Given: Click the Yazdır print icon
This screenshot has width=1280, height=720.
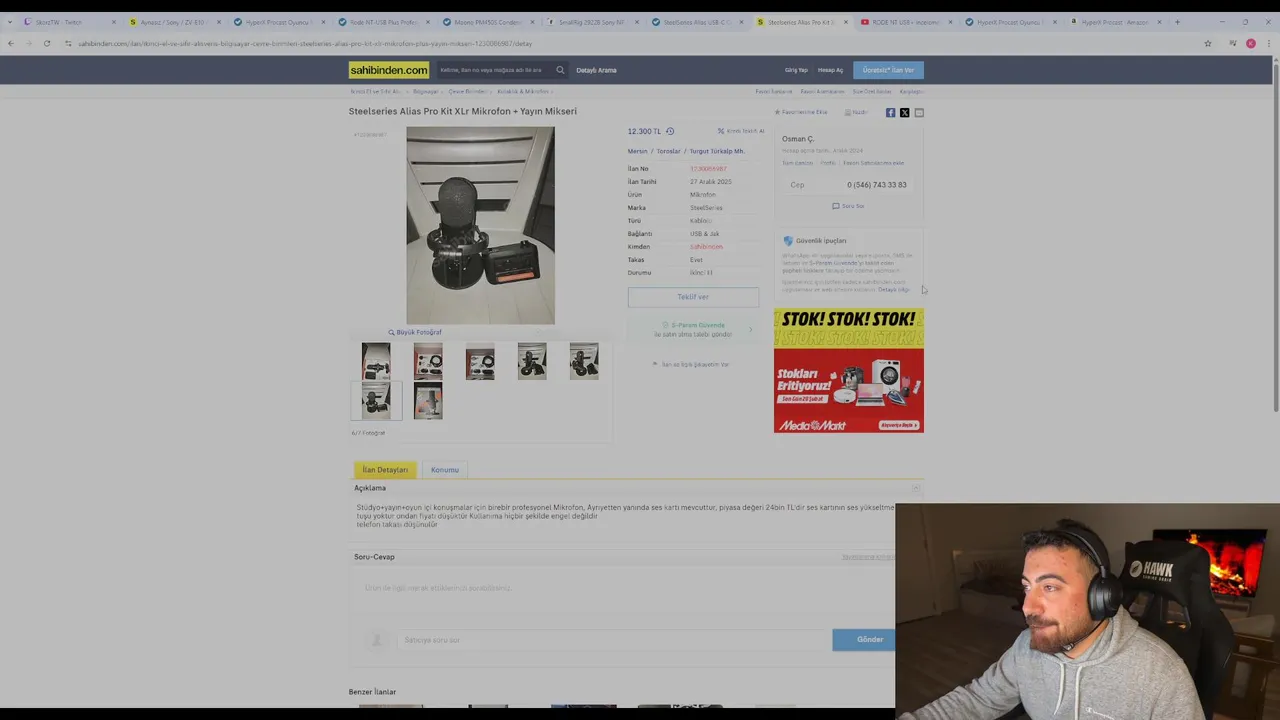Looking at the screenshot, I should [x=856, y=112].
